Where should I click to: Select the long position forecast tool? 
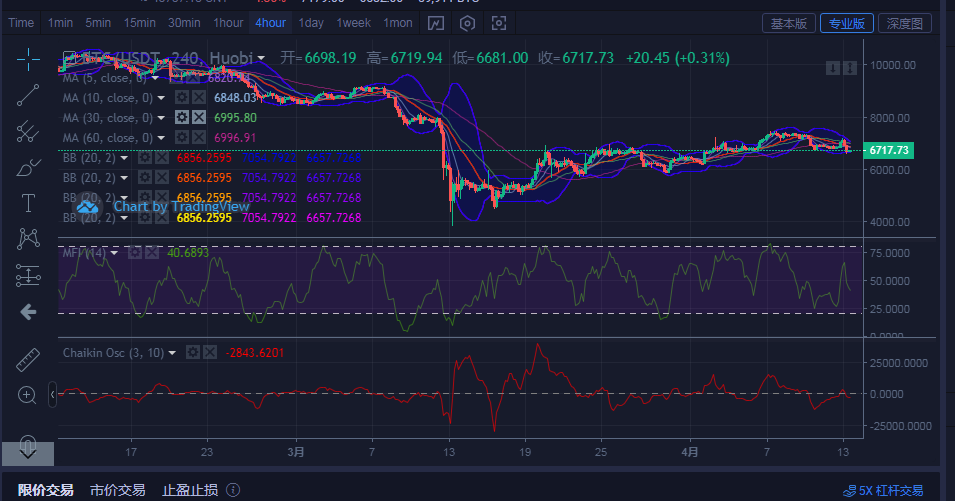[x=28, y=275]
